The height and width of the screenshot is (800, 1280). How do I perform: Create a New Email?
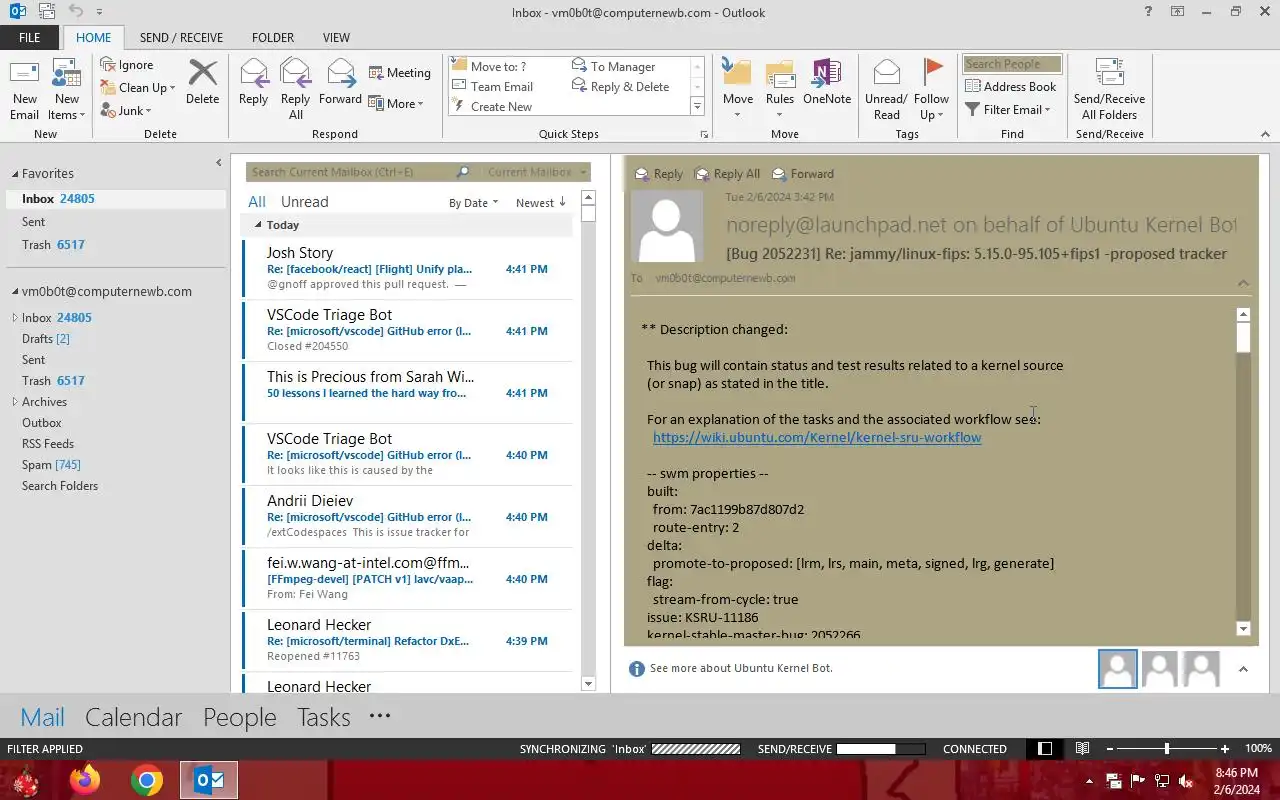click(x=25, y=90)
